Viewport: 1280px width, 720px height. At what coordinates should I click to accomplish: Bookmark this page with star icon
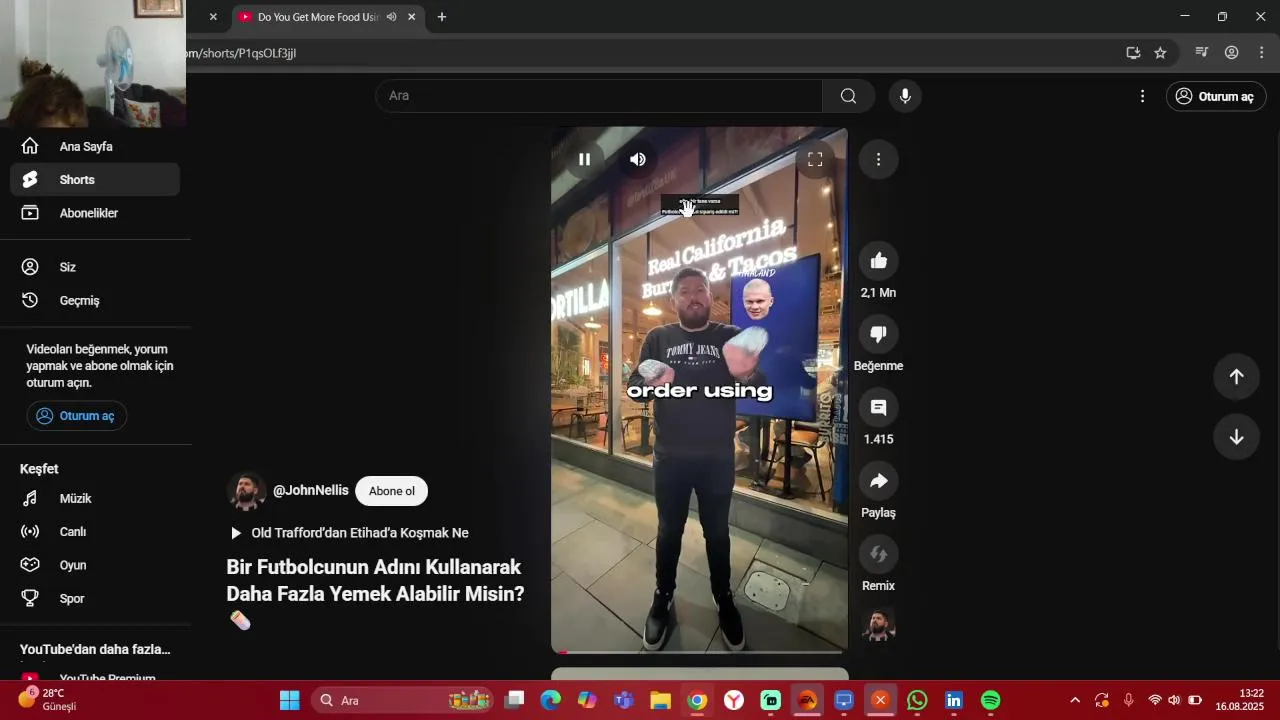coord(1160,53)
